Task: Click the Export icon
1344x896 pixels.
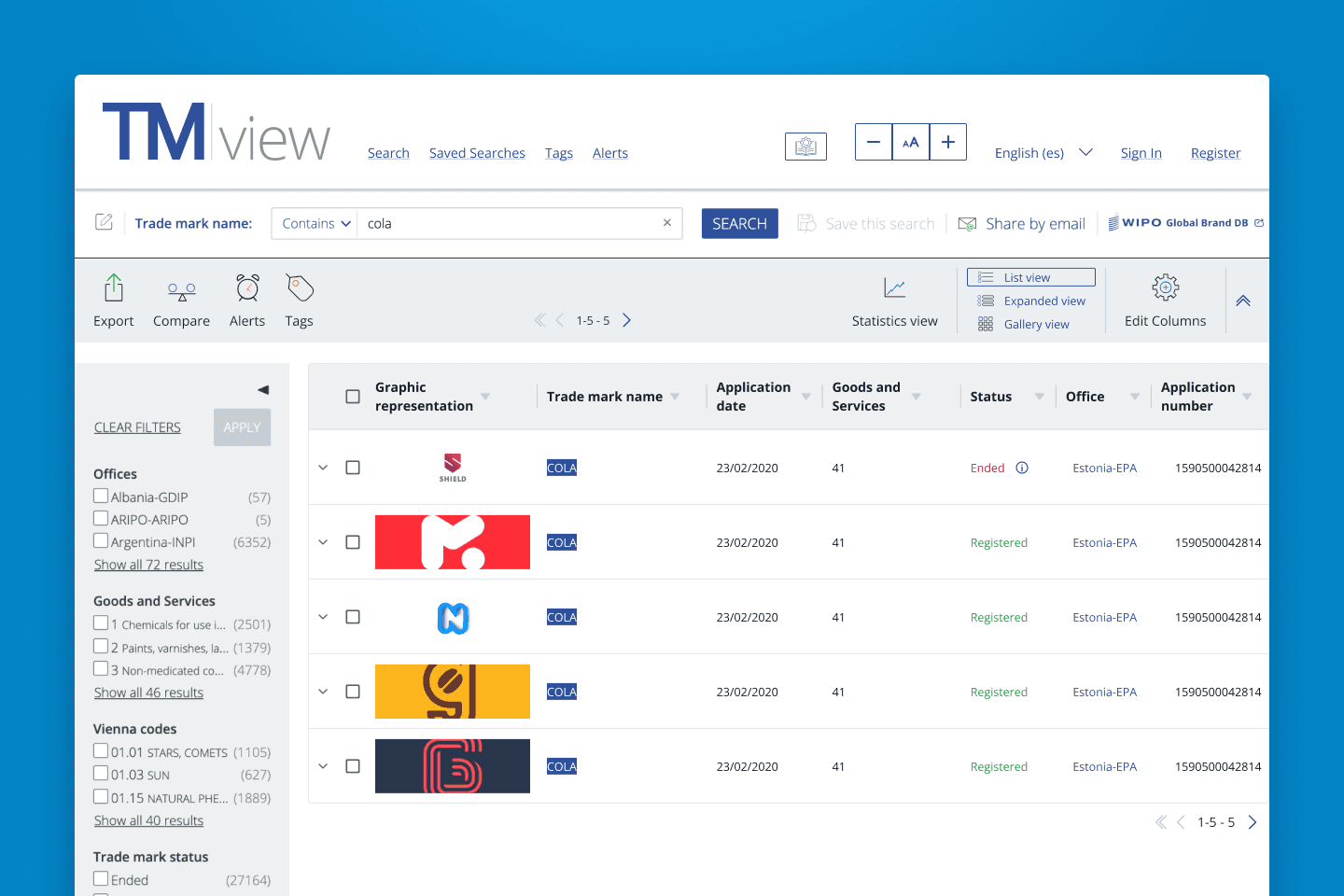Action: (114, 288)
